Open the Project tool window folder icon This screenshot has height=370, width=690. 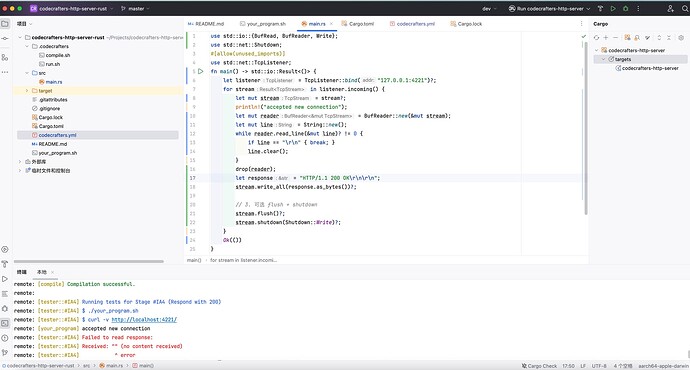(5, 24)
